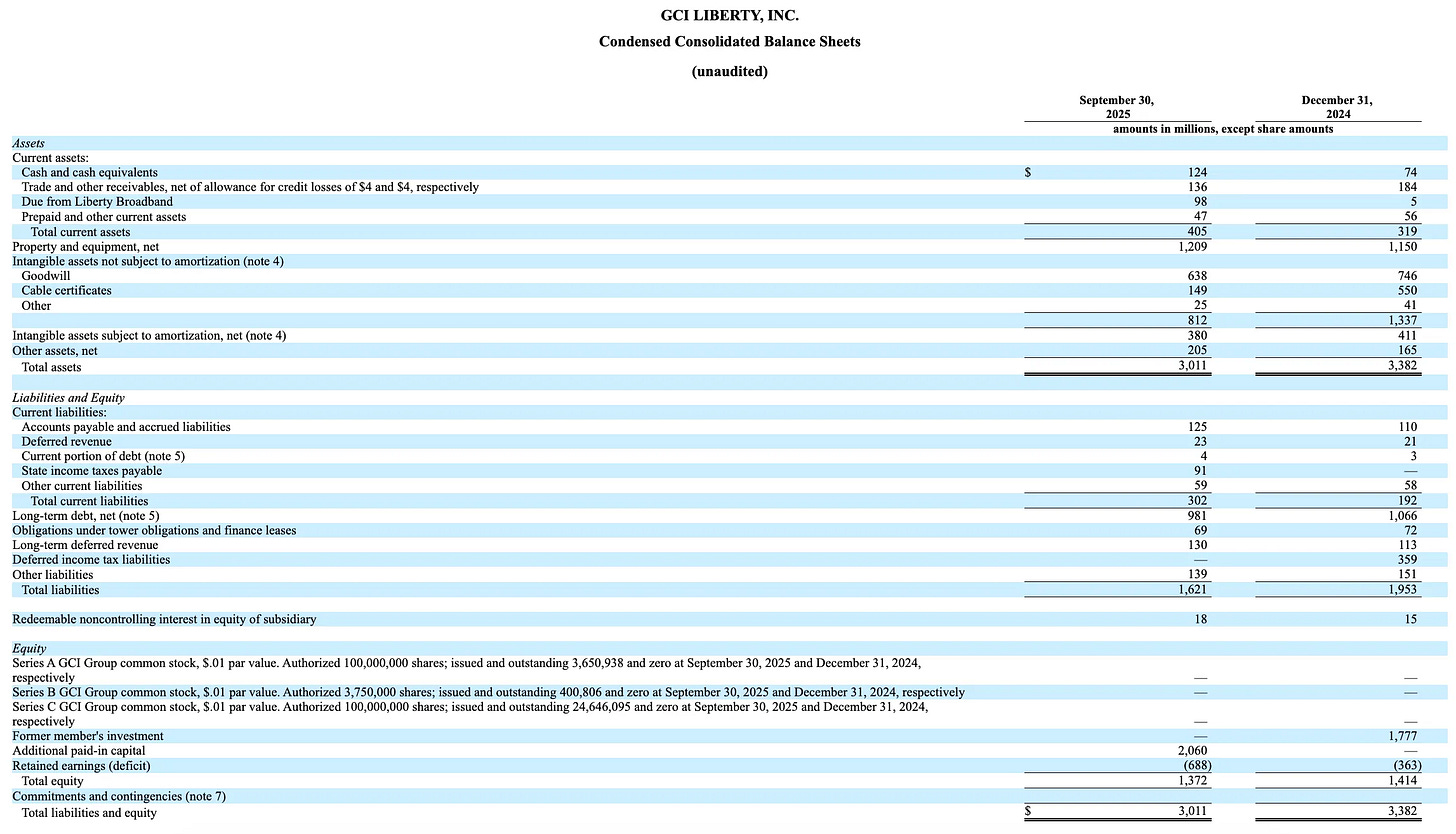Image resolution: width=1456 pixels, height=834 pixels.
Task: Click the (unaudited) subtitle
Action: coord(730,71)
